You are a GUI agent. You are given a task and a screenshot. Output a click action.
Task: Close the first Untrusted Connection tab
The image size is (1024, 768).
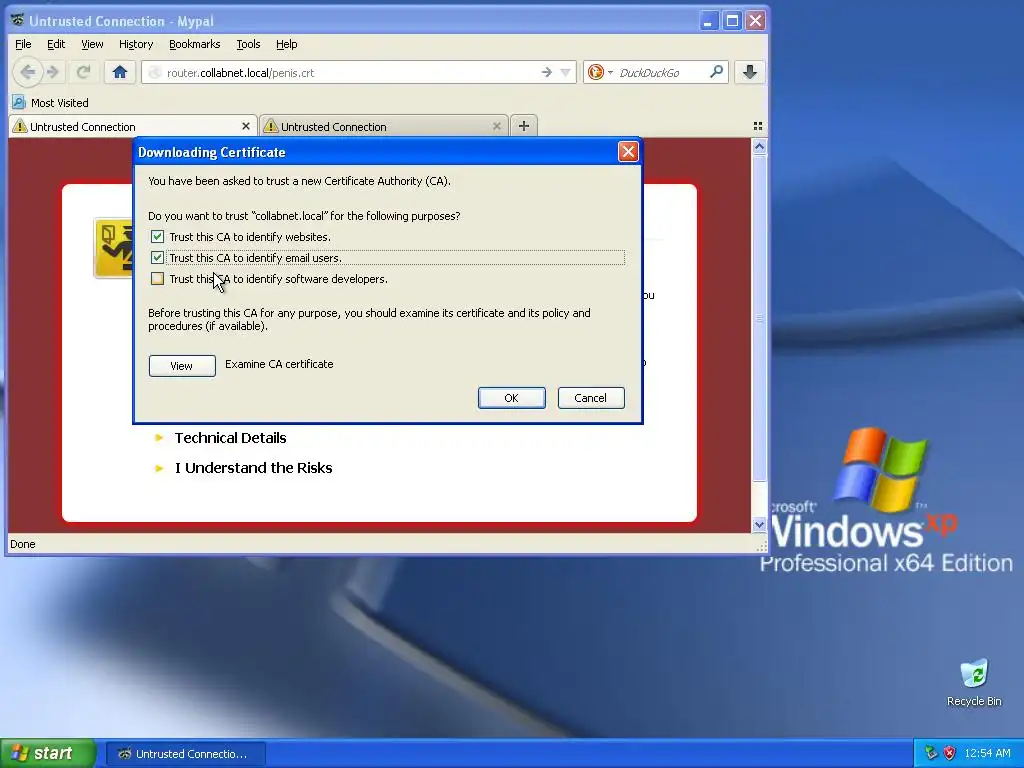[x=246, y=126]
